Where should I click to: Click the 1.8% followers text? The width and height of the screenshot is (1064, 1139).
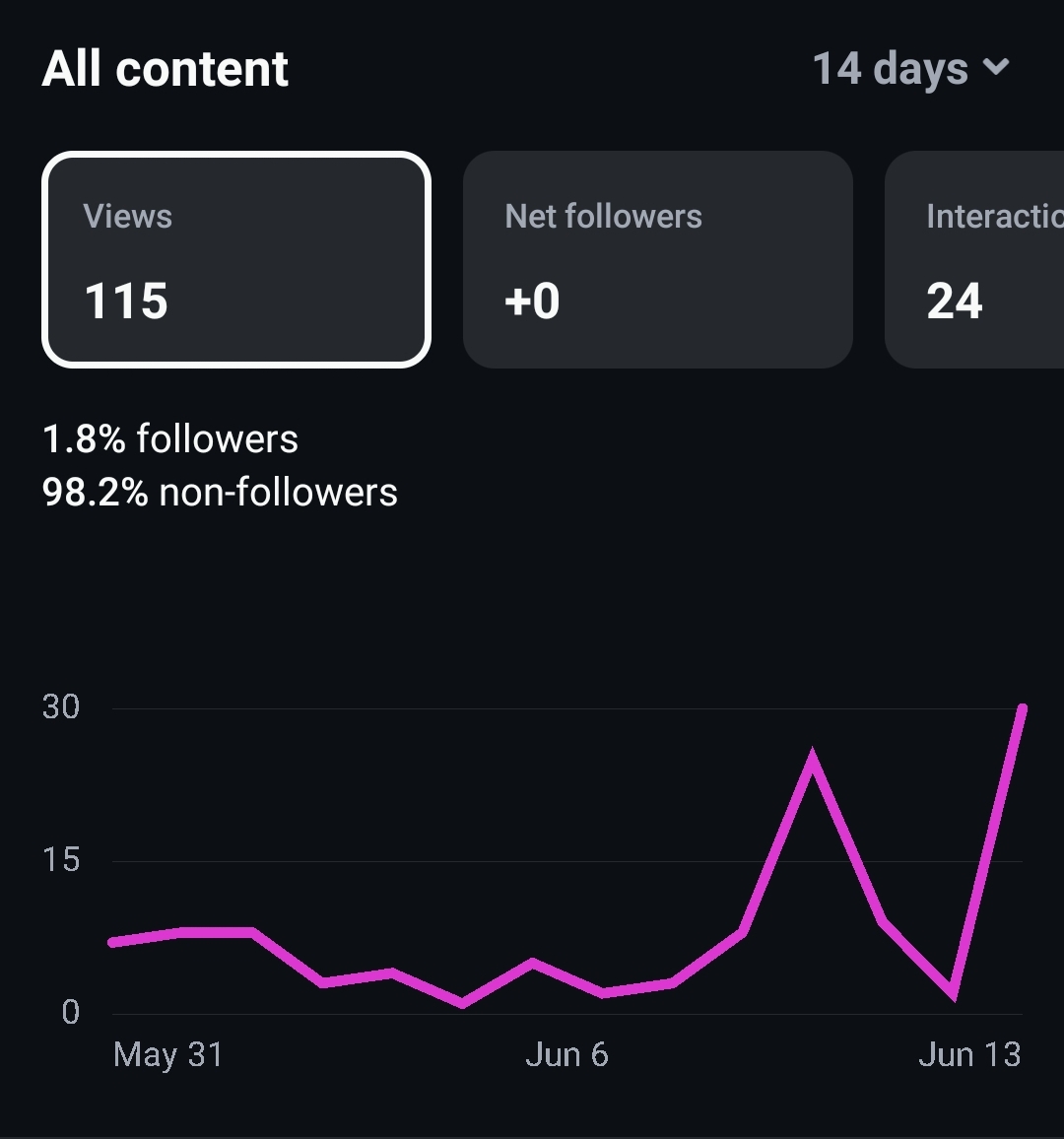pos(170,438)
